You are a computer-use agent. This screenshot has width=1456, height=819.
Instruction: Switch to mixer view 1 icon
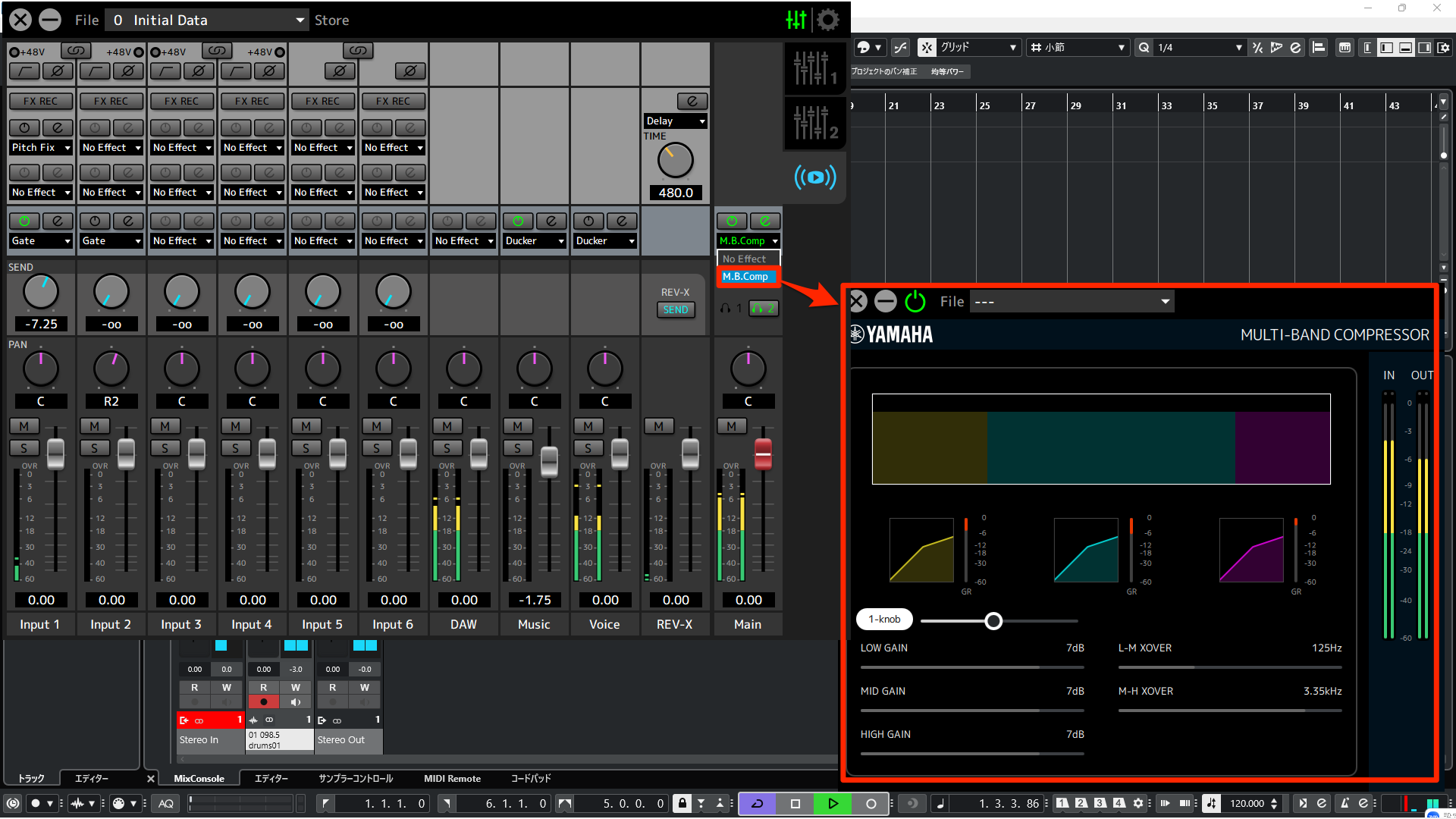point(814,68)
